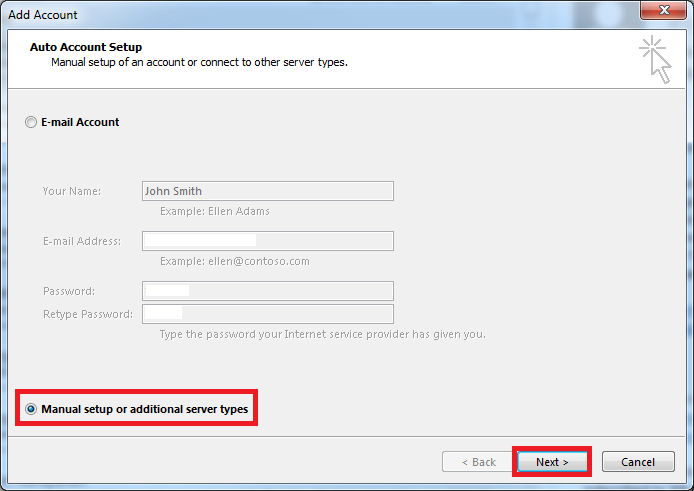Click the cursor wizard icon in header
The width and height of the screenshot is (694, 491).
coord(655,60)
